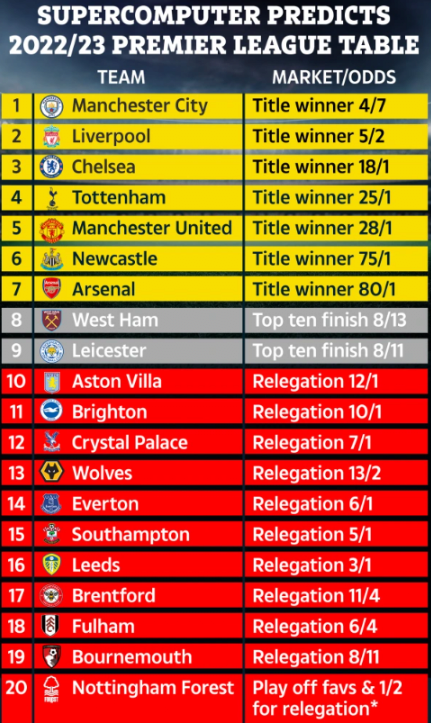431x723 pixels.
Task: Click the MARKET/ODDS column header
Action: [x=334, y=77]
